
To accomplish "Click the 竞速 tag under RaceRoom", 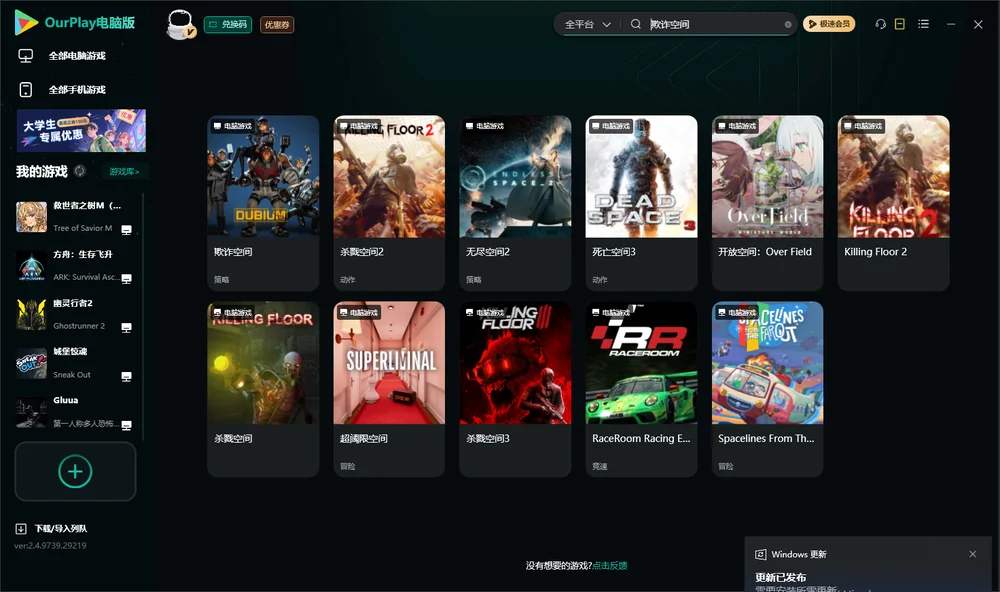I will click(x=599, y=466).
